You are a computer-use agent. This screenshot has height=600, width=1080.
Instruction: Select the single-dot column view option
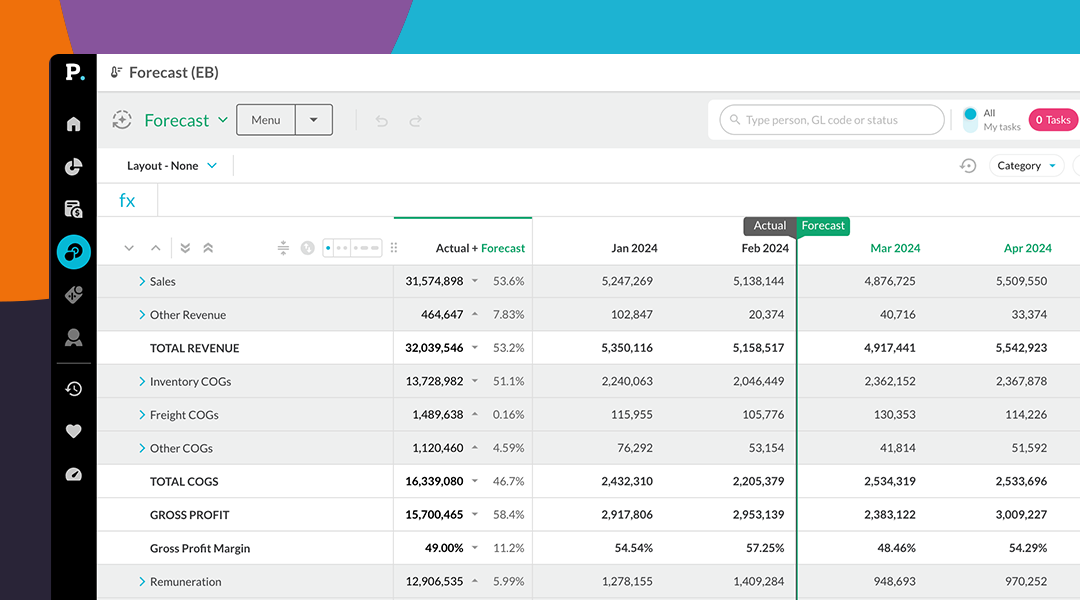[x=329, y=248]
